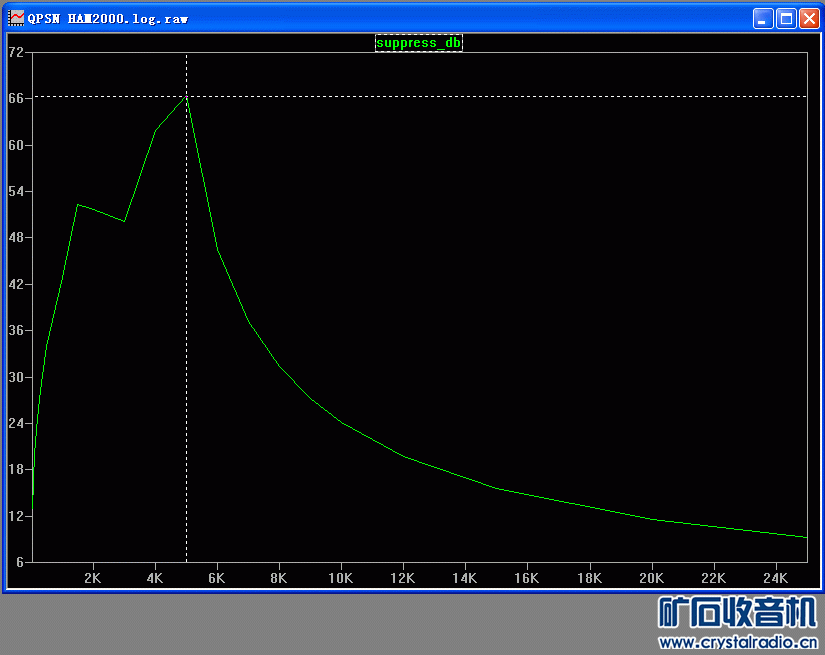
Task: Click the 6K label on the horizontal axis
Action: click(x=217, y=578)
